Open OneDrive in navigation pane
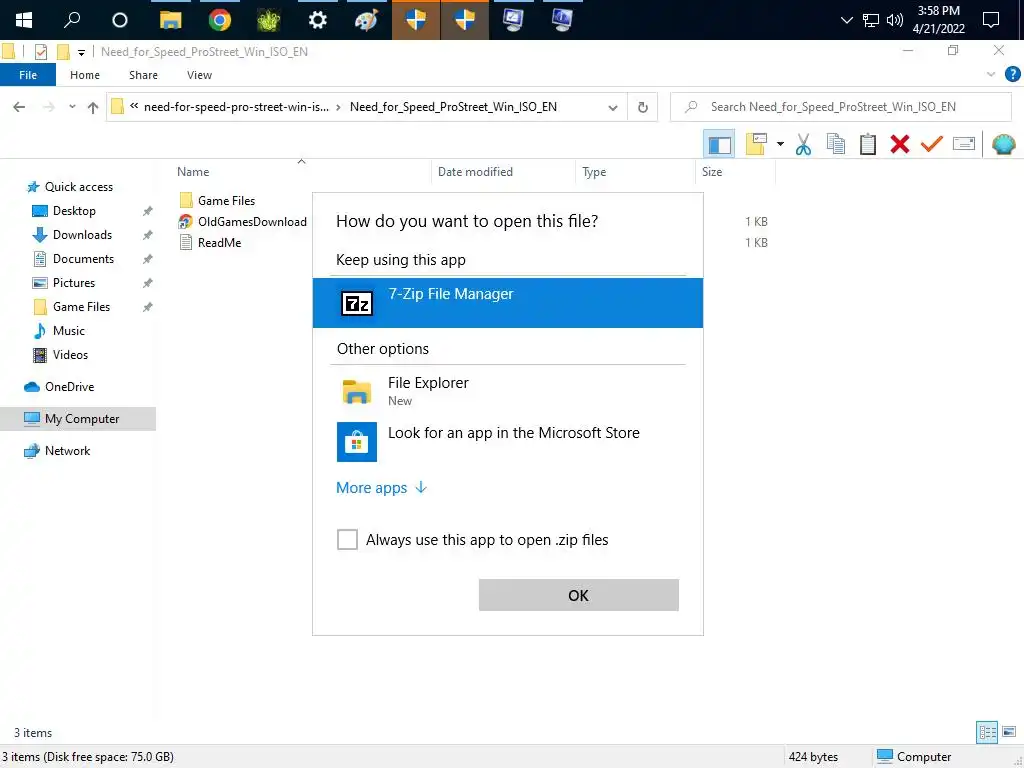This screenshot has height=768, width=1024. 69,387
